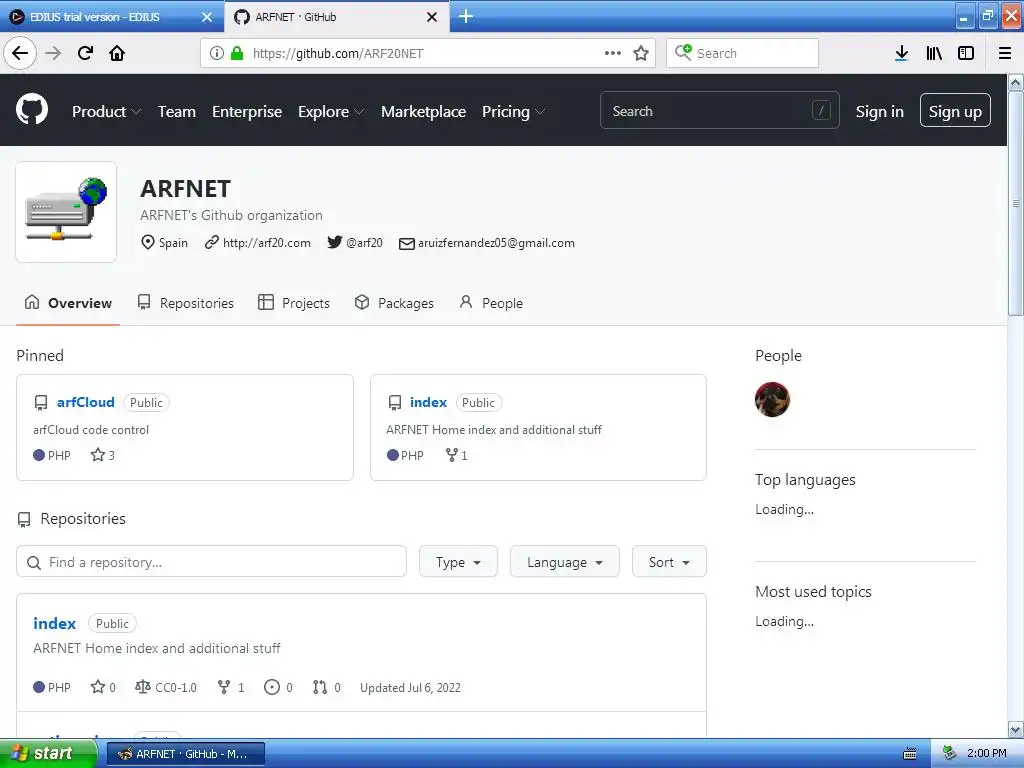
Task: Click the GitHub header Search field
Action: [720, 110]
